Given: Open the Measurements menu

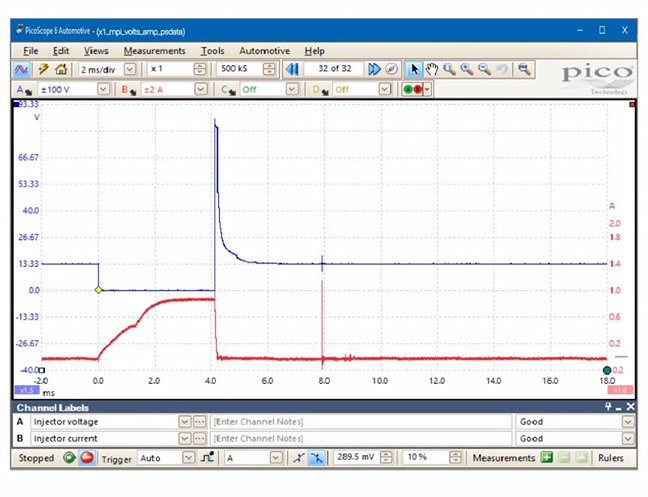Looking at the screenshot, I should tap(154, 51).
